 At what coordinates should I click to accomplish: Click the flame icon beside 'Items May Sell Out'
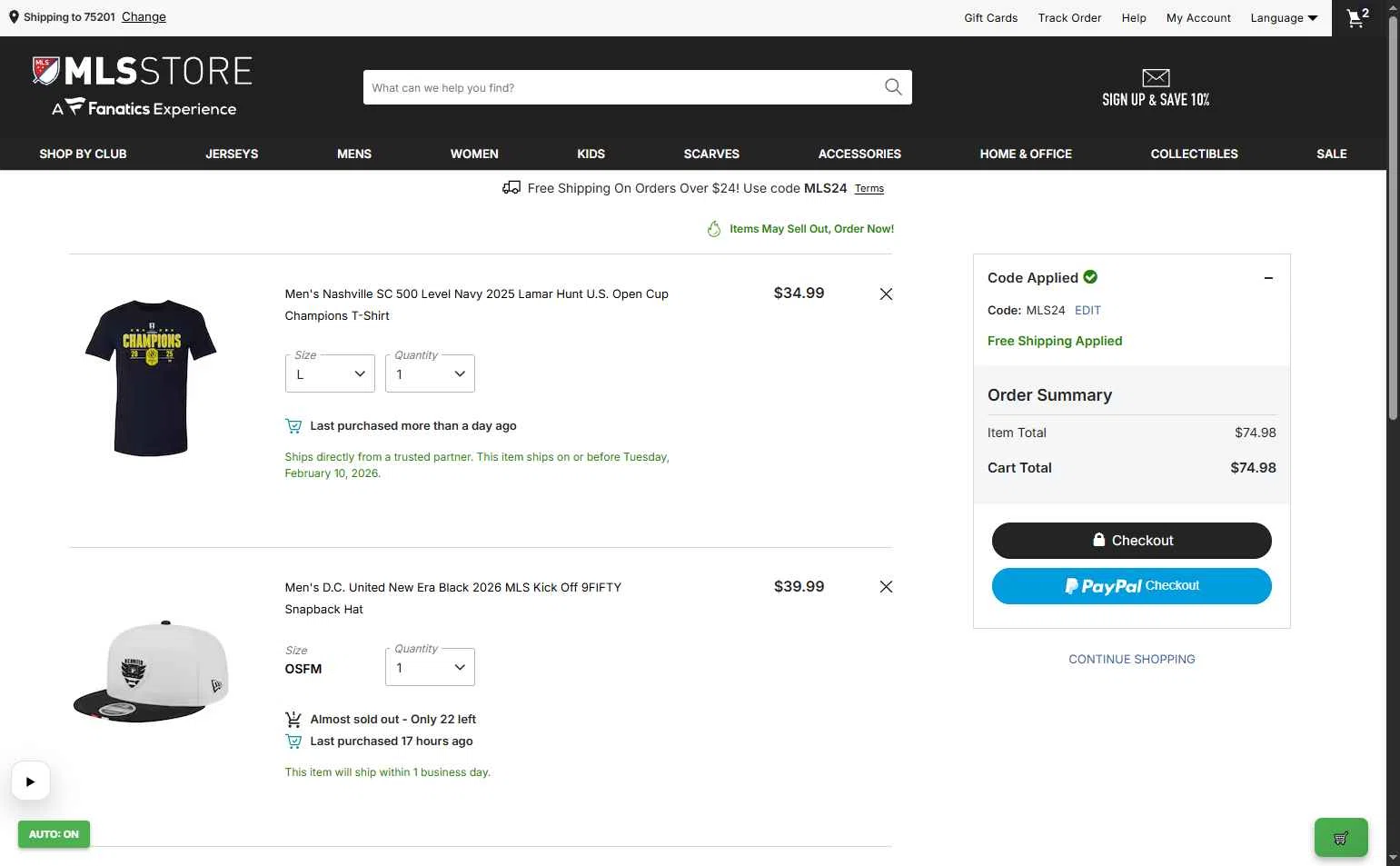click(x=714, y=229)
